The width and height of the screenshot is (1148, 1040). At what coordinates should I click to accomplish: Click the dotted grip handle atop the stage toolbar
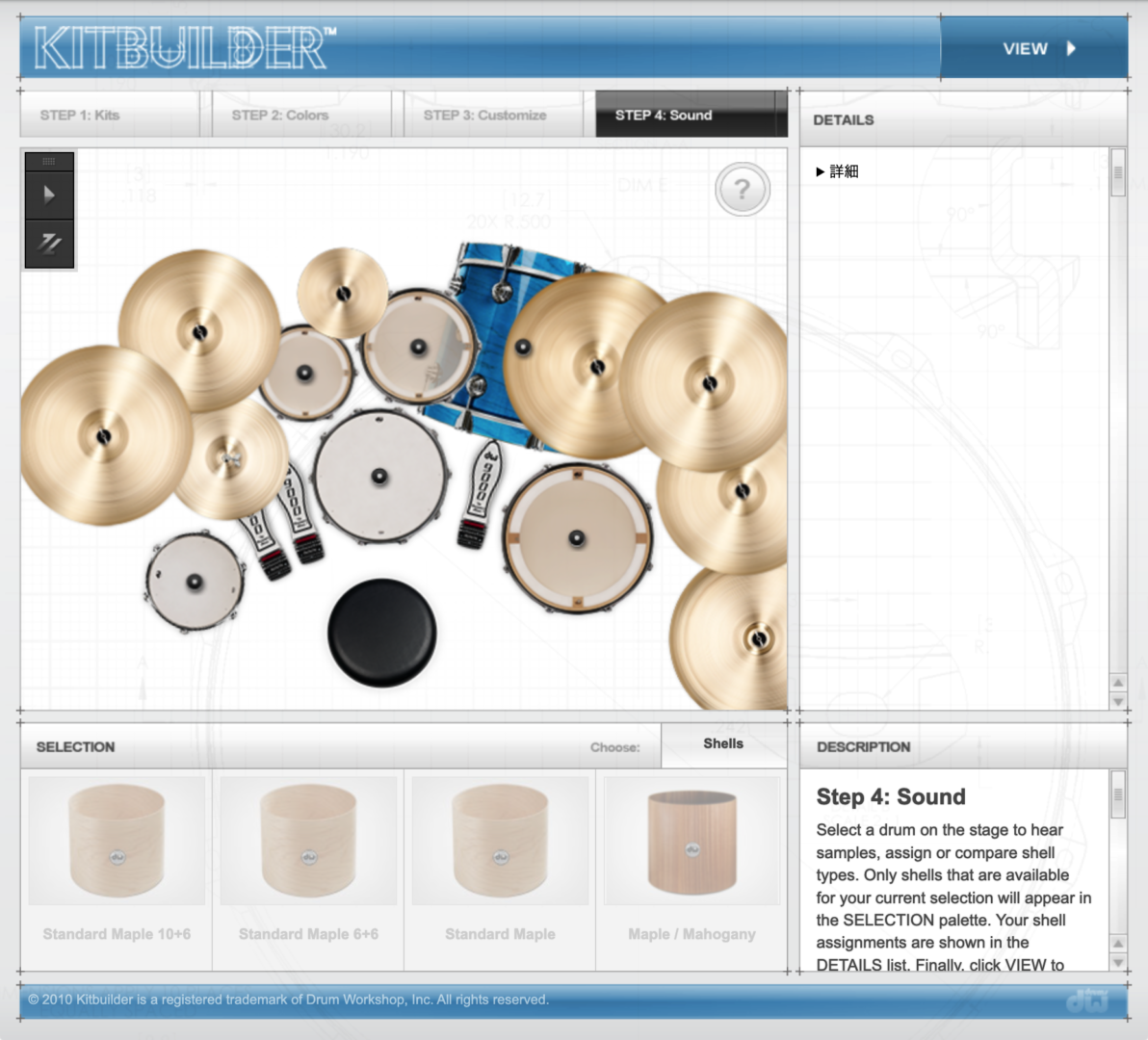pyautogui.click(x=49, y=161)
